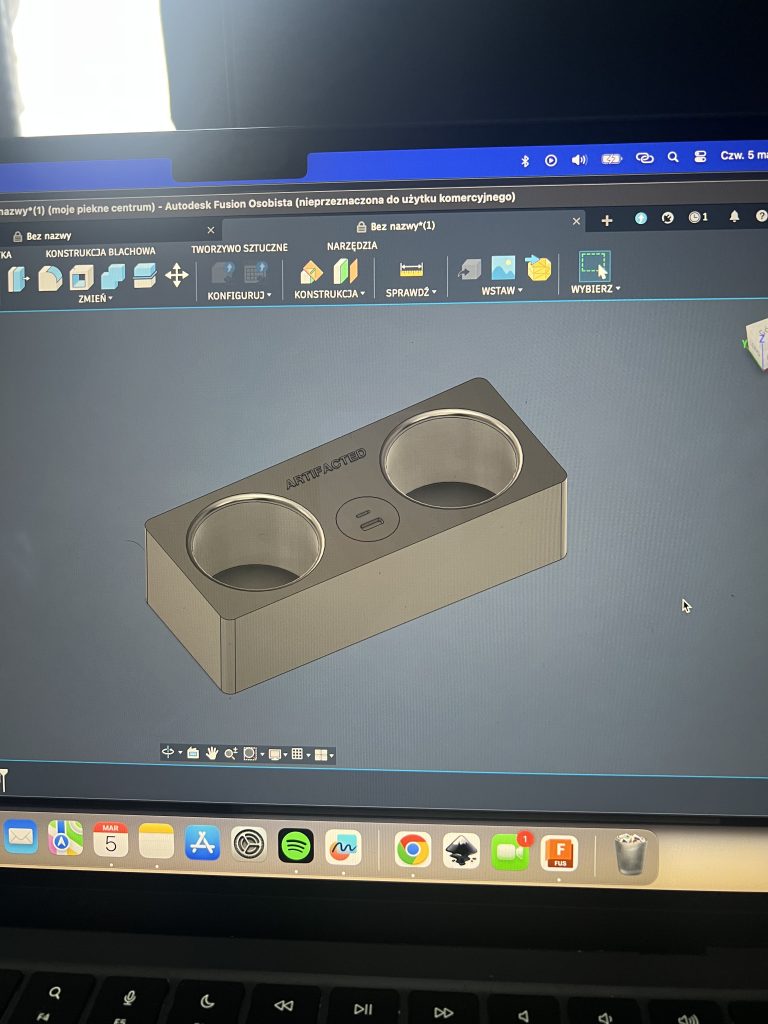
Task: Click the Combine bodies tool icon
Action: click(x=112, y=276)
